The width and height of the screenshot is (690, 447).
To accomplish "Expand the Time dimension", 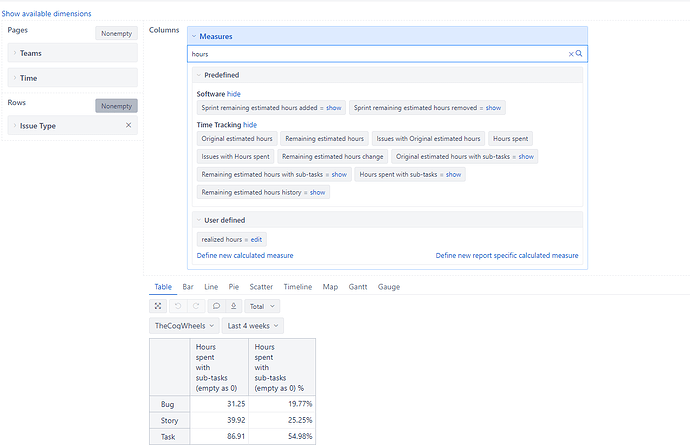I will pyautogui.click(x=15, y=78).
